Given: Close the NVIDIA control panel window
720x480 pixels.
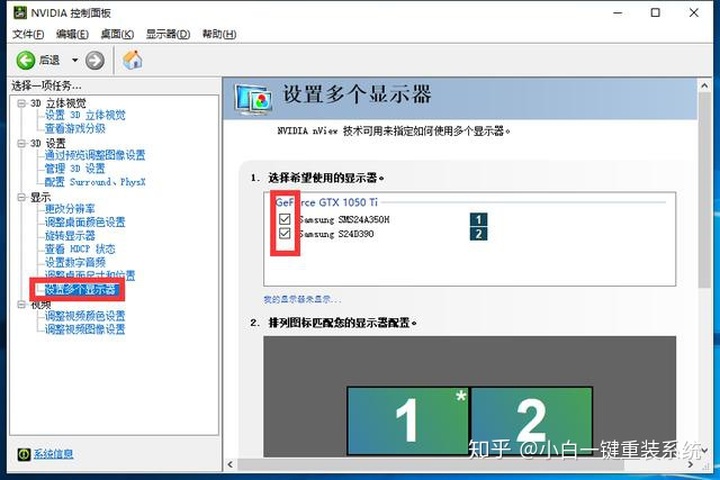Looking at the screenshot, I should (x=694, y=13).
